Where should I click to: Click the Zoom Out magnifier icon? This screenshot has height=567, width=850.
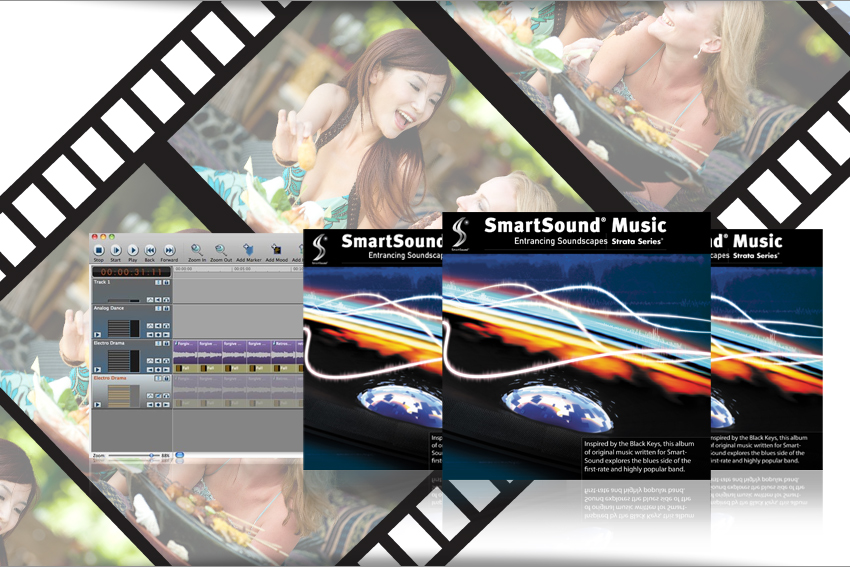coord(221,250)
